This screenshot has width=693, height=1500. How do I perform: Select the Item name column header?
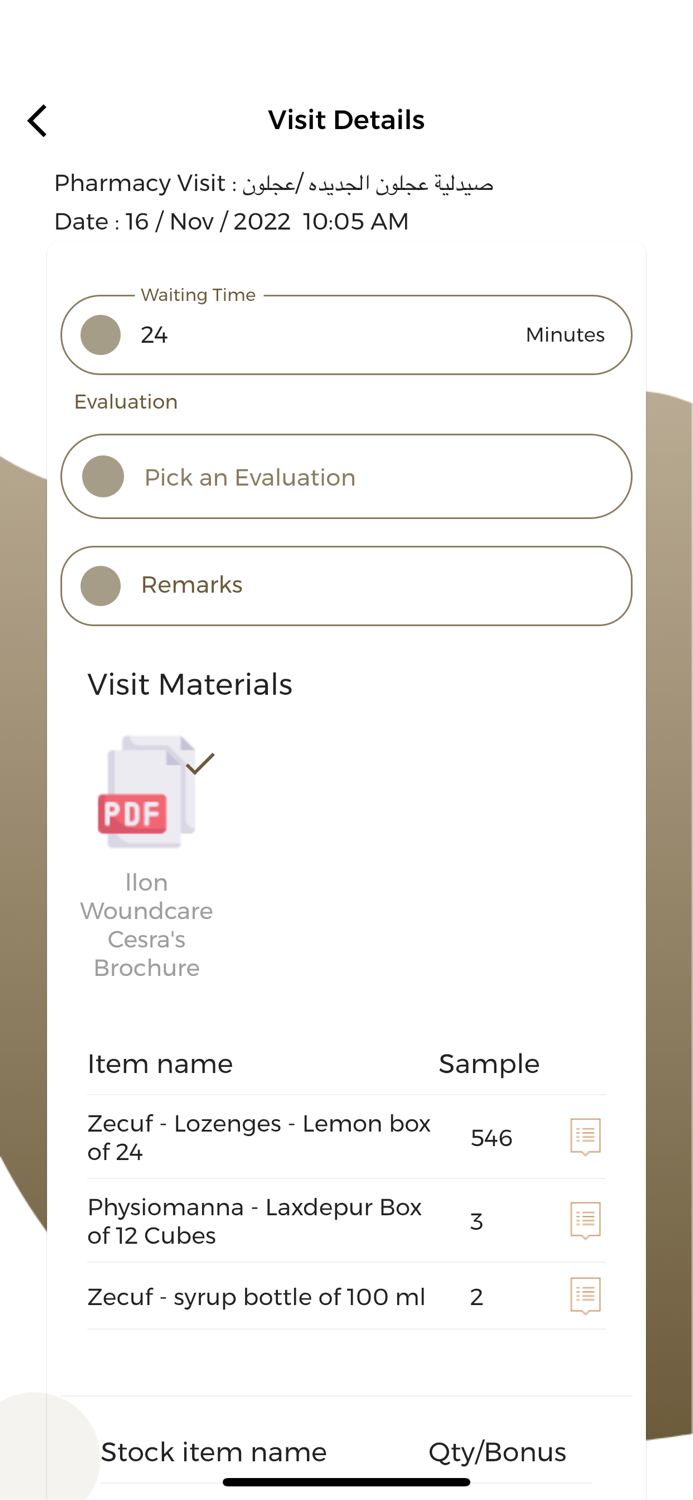click(160, 1063)
